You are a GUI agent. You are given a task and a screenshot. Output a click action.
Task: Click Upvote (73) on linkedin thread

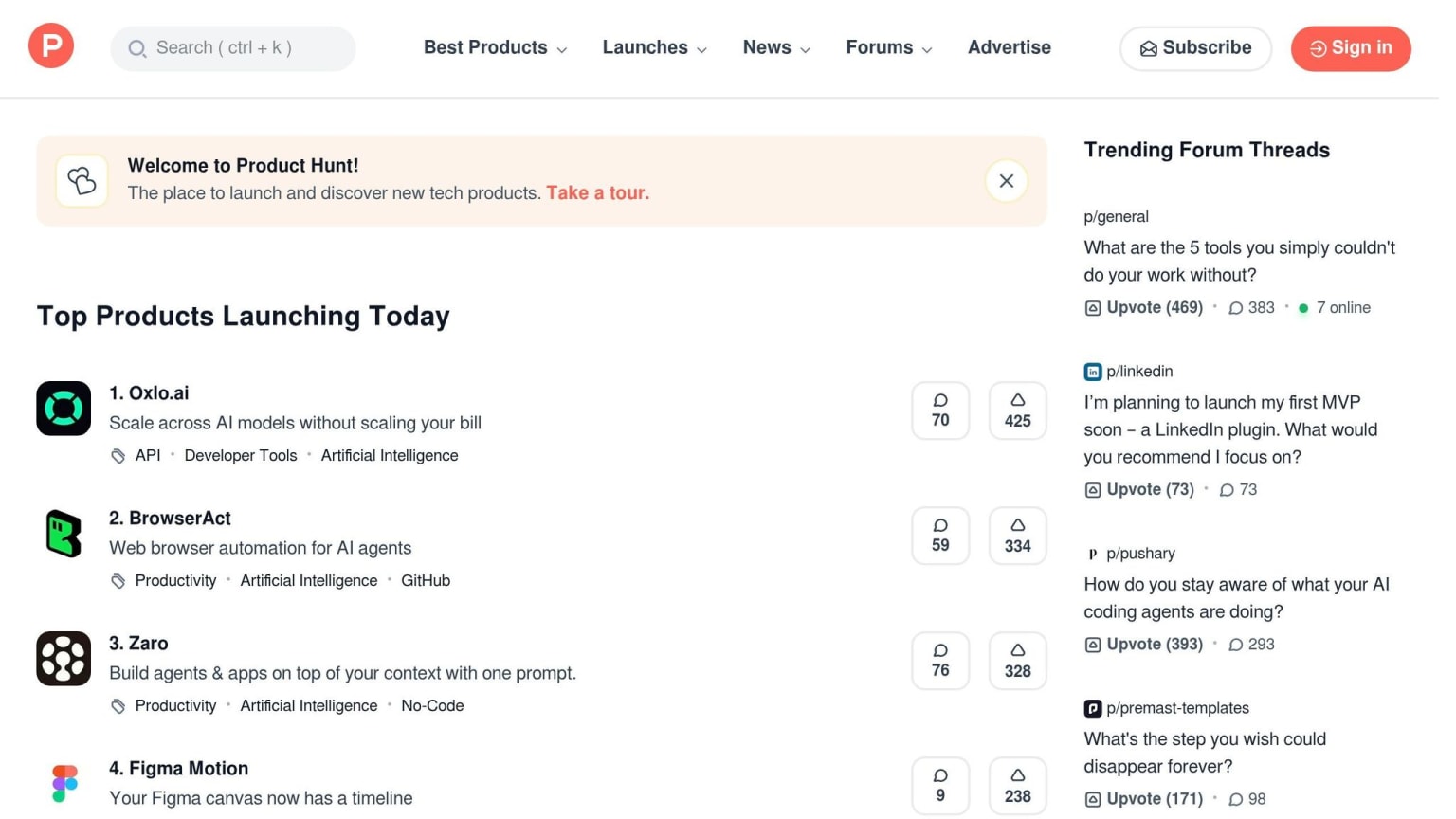pos(1139,490)
